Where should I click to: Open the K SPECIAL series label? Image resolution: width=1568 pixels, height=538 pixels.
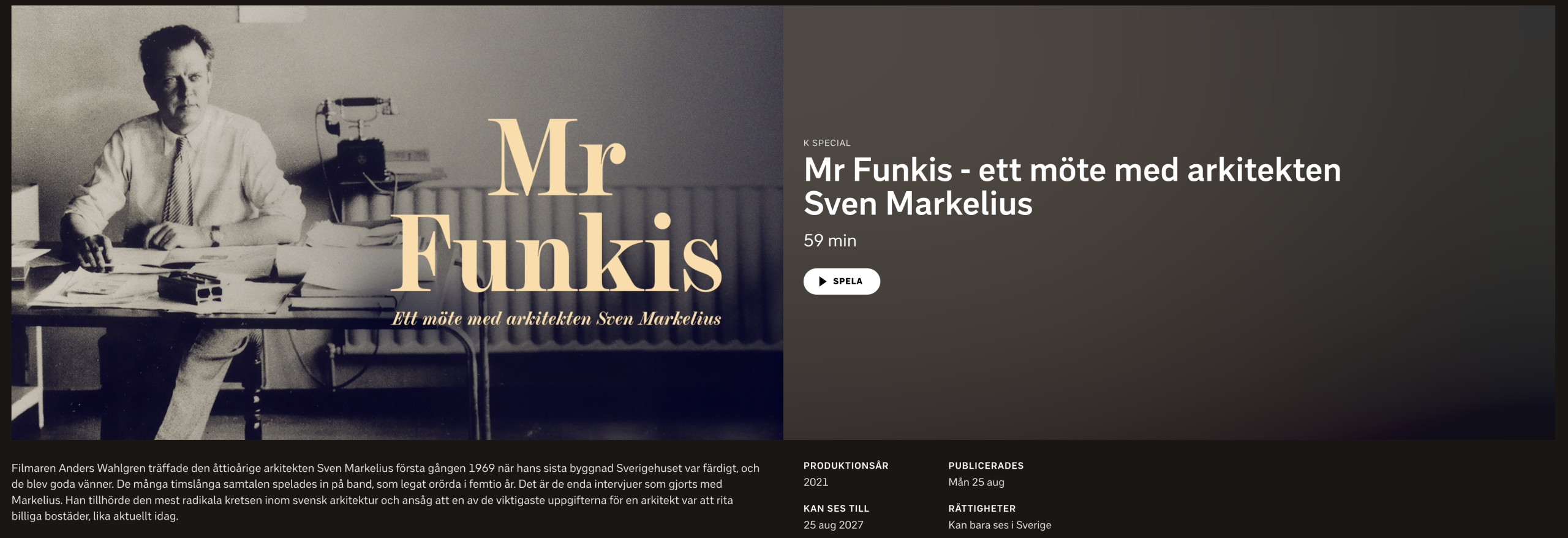[827, 143]
